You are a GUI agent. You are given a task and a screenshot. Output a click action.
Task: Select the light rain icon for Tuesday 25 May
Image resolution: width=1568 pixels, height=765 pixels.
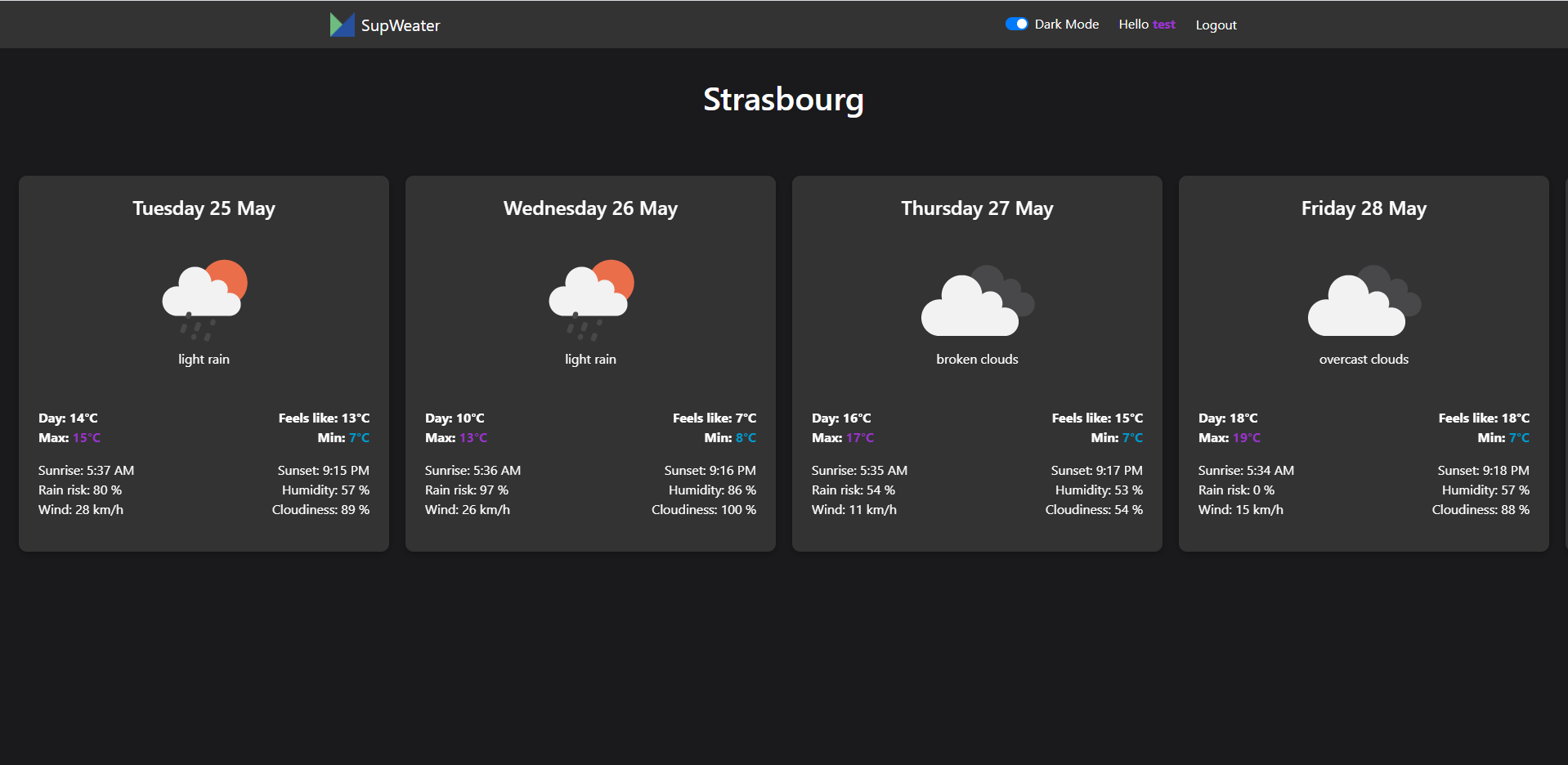(203, 298)
